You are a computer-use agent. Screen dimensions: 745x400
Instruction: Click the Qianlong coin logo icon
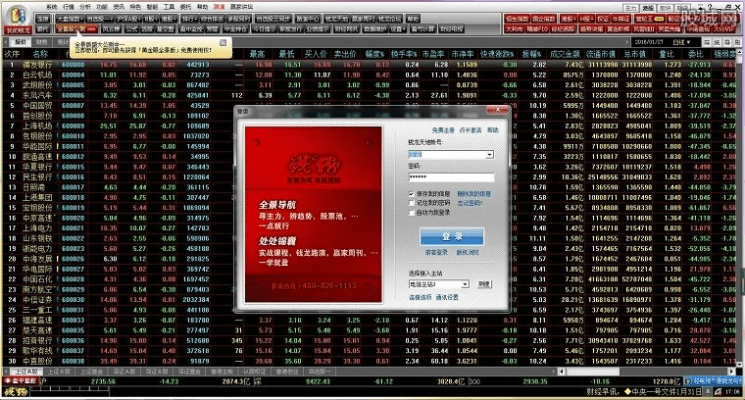click(18, 16)
